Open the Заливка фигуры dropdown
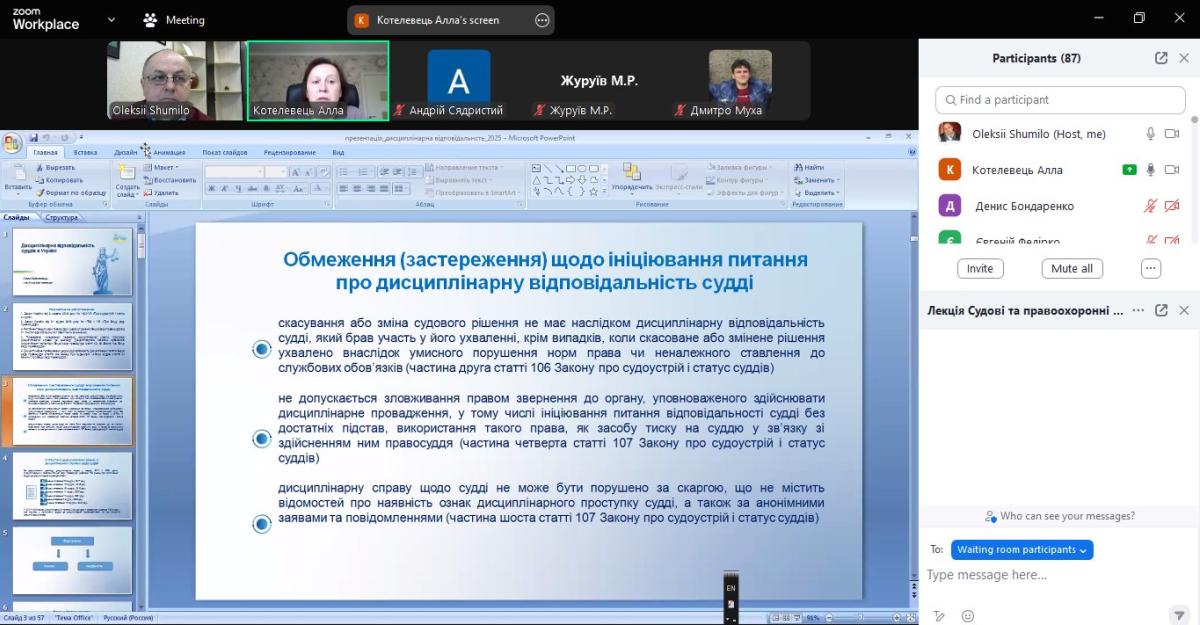Screen dimensions: 1200x625 click(x=740, y=168)
